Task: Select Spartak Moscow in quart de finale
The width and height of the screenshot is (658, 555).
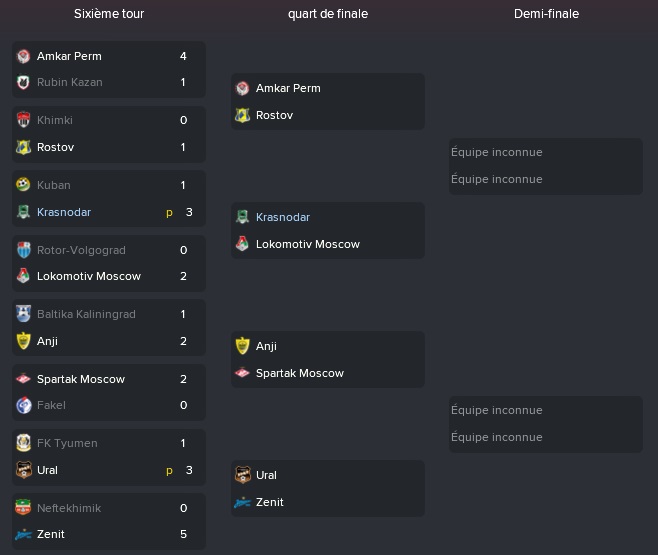Action: 300,373
